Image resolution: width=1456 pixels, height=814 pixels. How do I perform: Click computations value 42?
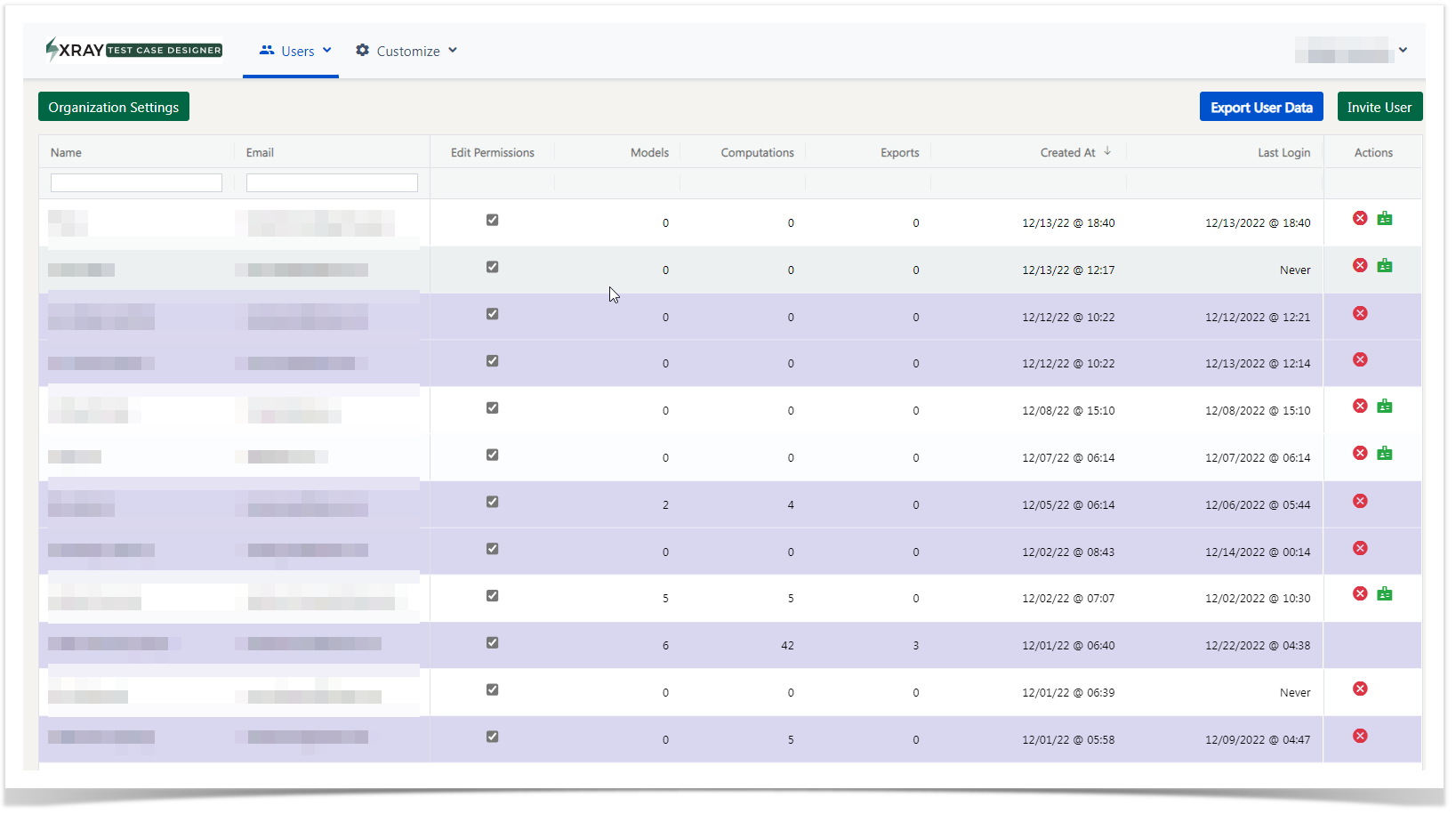(x=787, y=646)
